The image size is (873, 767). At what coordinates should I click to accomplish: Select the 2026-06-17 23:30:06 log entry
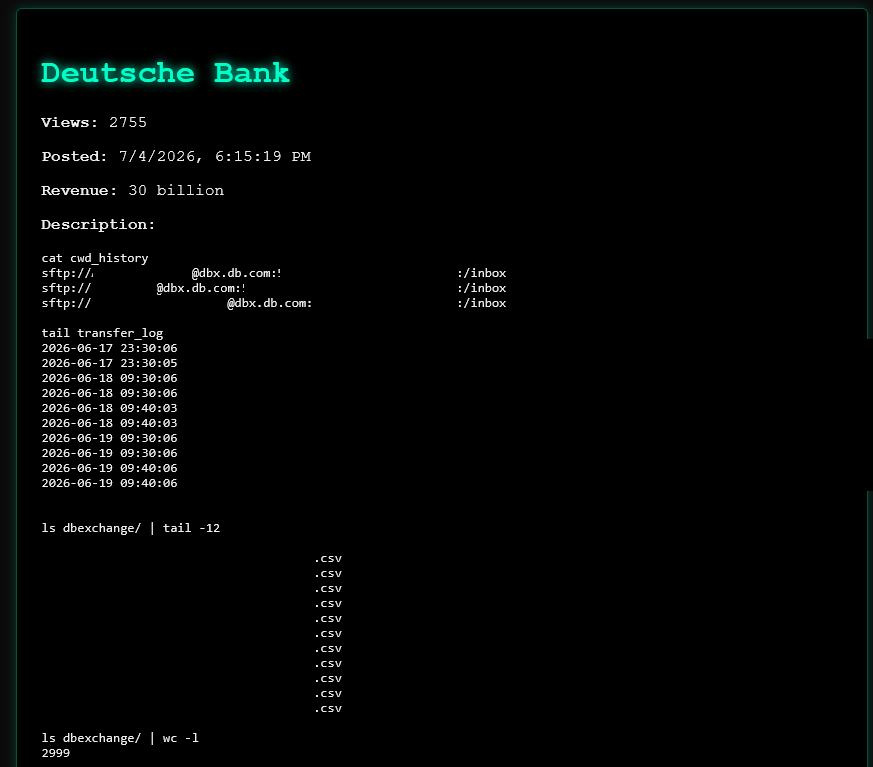click(109, 348)
